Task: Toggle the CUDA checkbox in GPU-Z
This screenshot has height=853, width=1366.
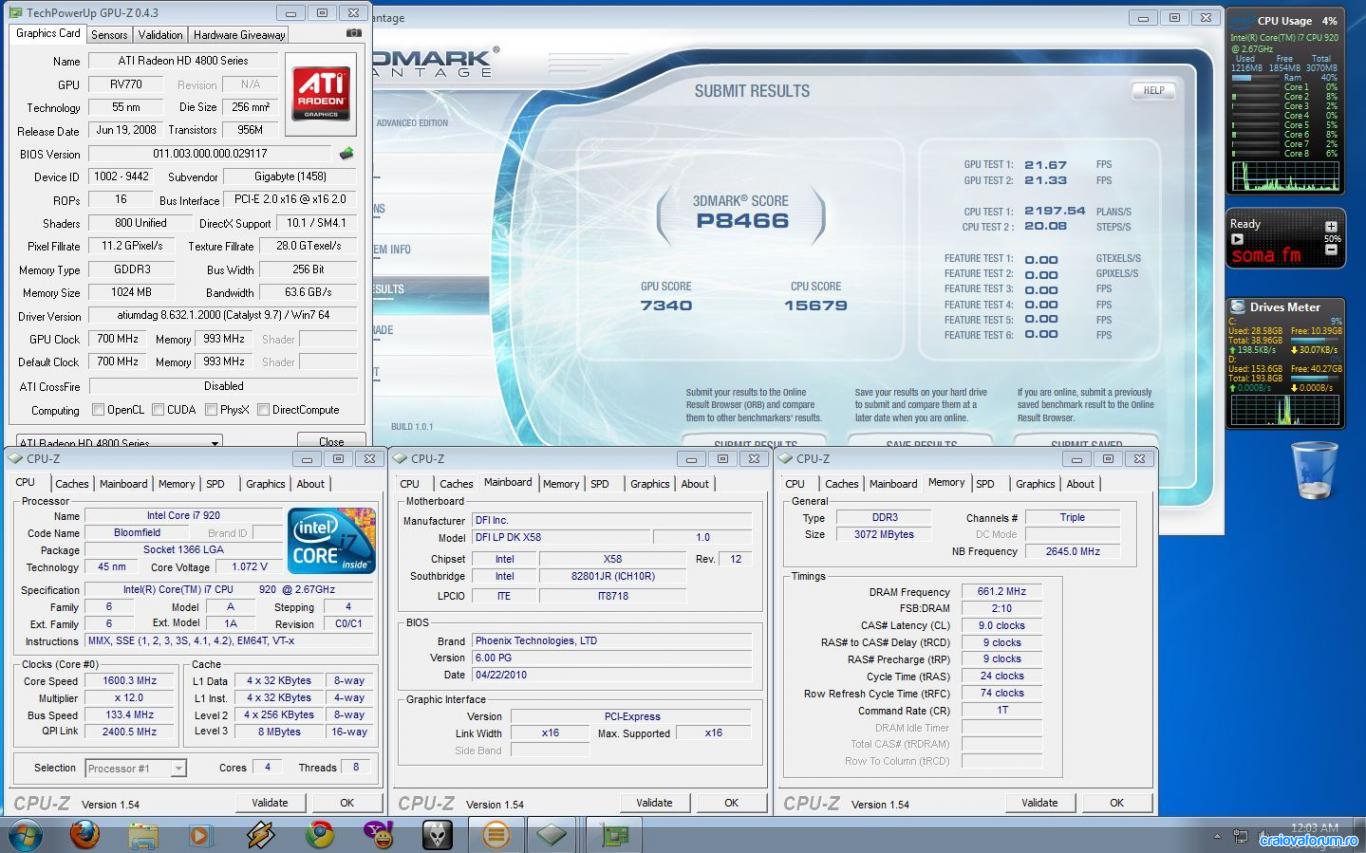Action: click(157, 410)
